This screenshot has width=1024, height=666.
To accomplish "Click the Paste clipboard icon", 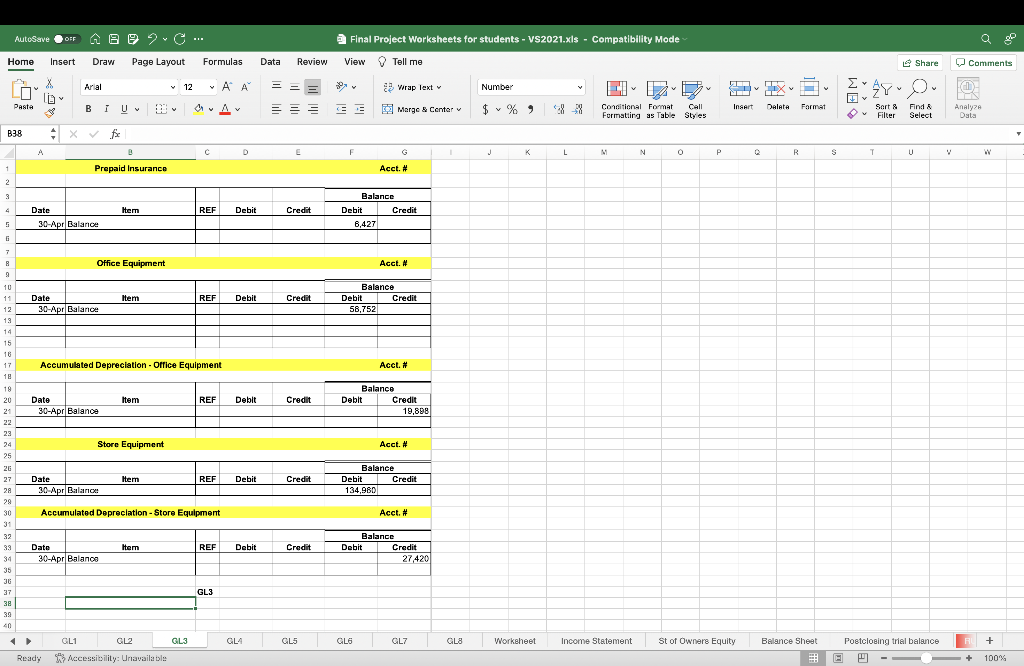I will pos(22,91).
